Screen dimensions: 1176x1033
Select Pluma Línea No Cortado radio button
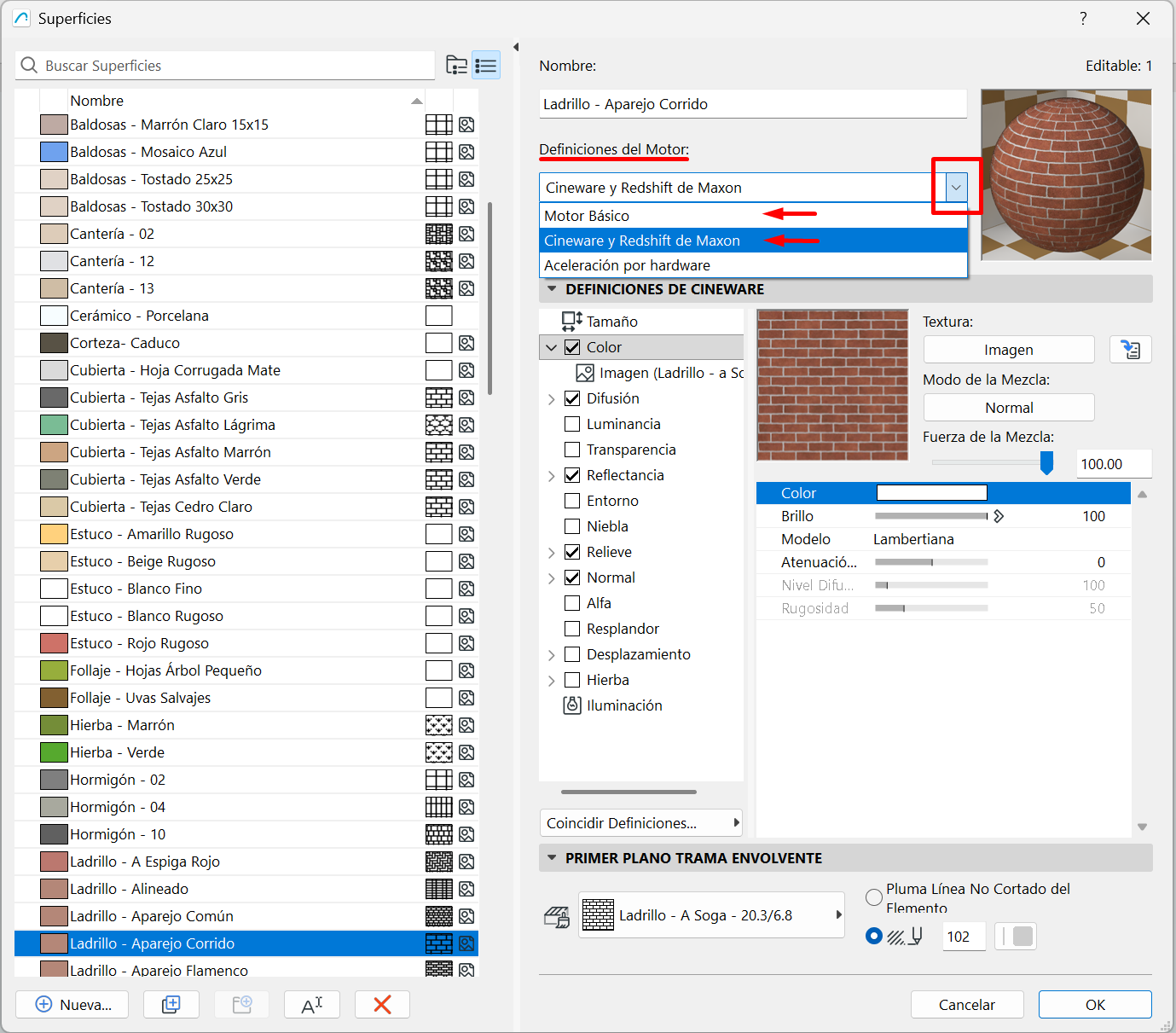pyautogui.click(x=874, y=897)
